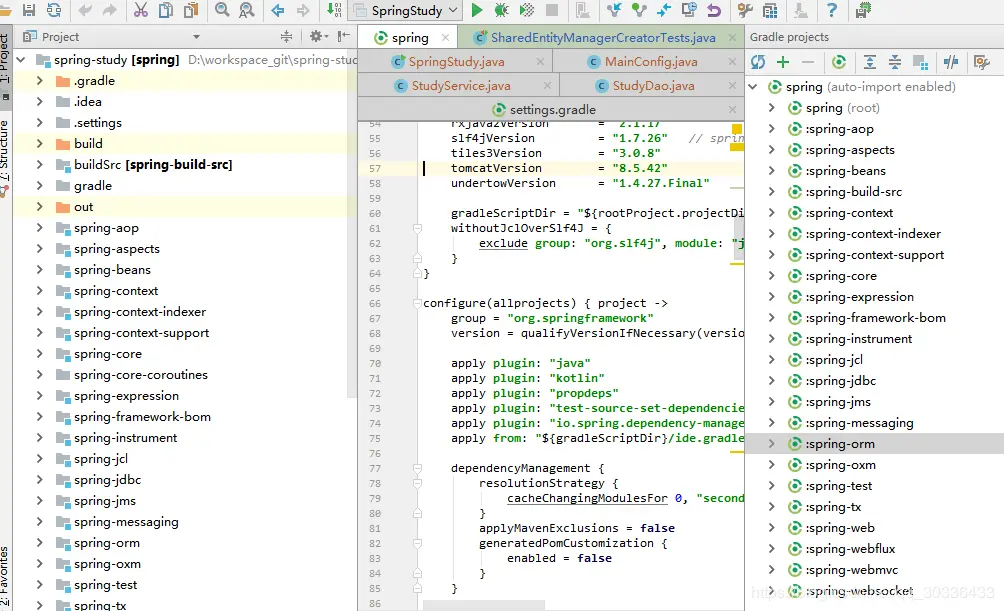Run SpringStudy with the green play button

coord(477,11)
